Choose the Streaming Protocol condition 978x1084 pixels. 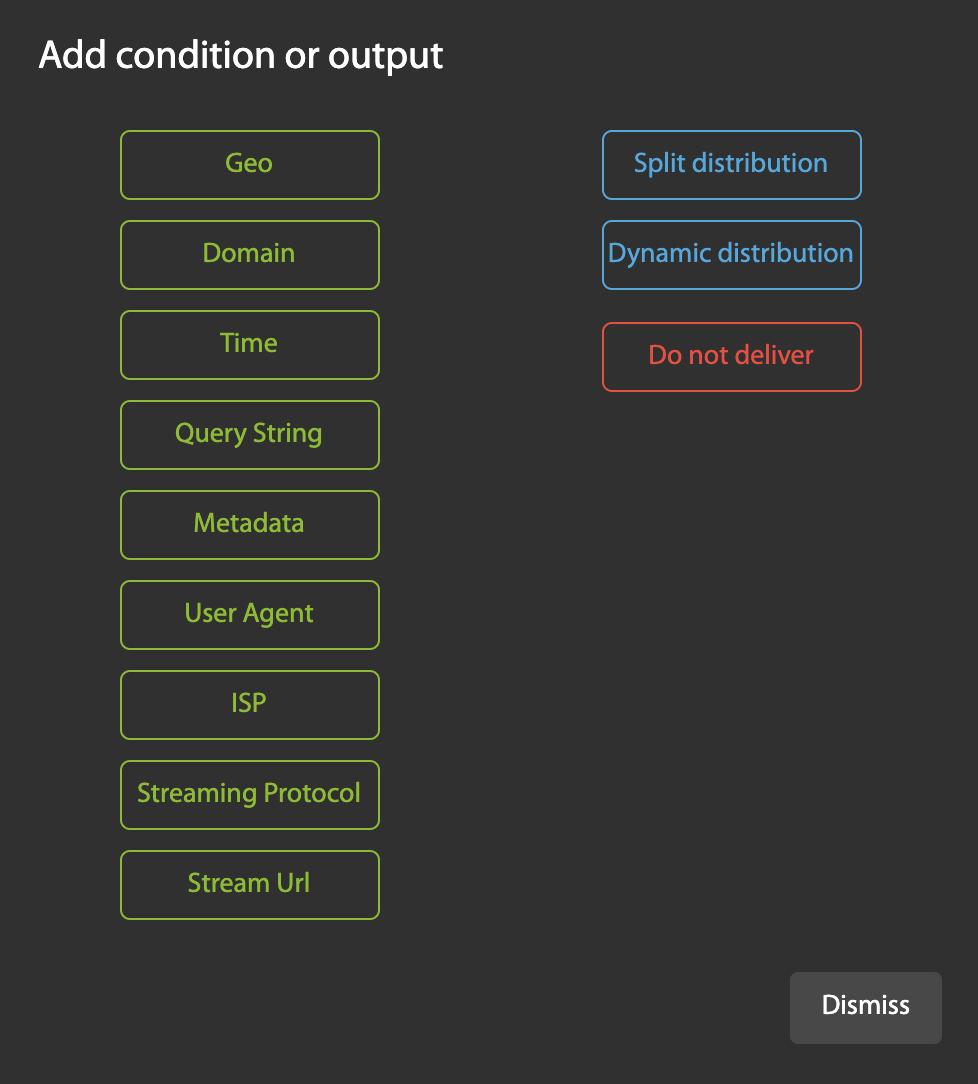click(250, 795)
